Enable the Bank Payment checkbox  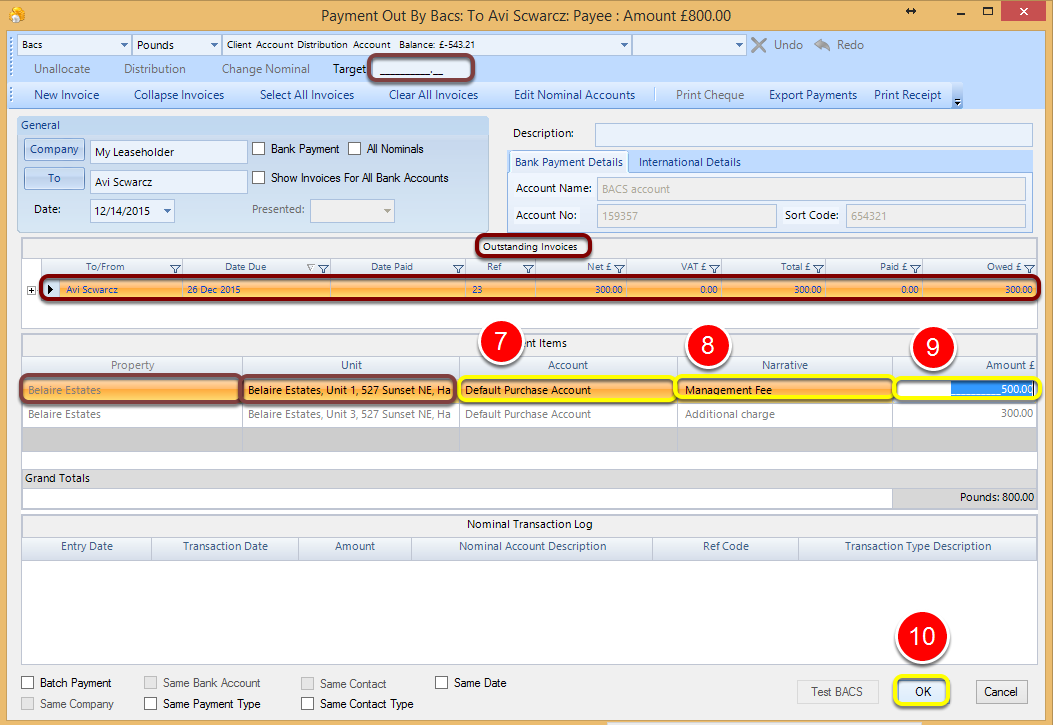(x=259, y=148)
